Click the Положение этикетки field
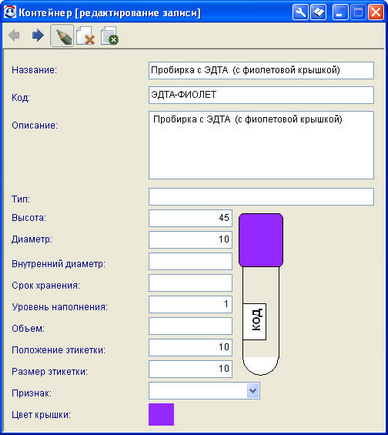388x435 pixels. [x=190, y=348]
